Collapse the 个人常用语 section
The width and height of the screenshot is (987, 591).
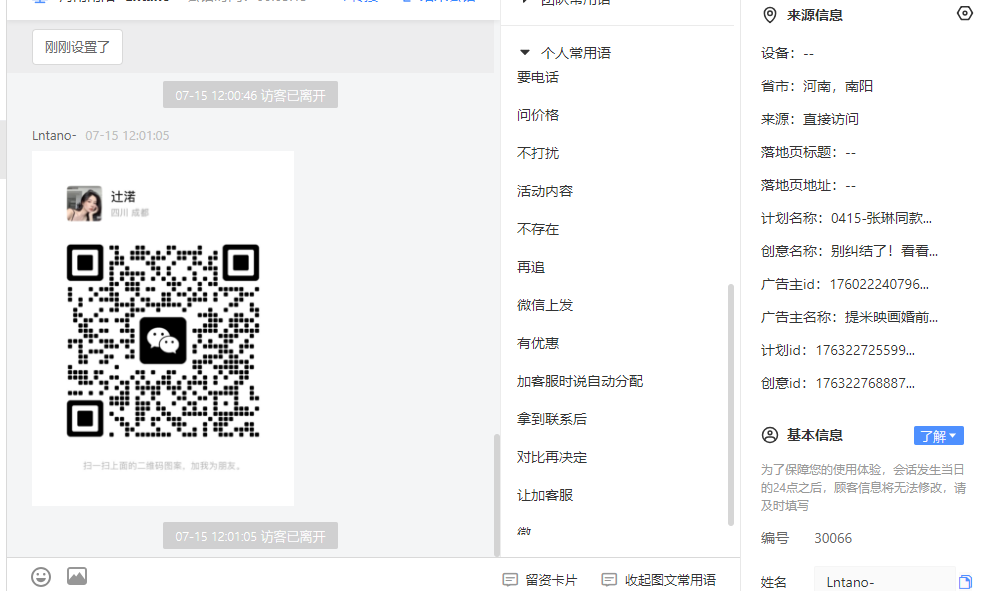tap(524, 53)
